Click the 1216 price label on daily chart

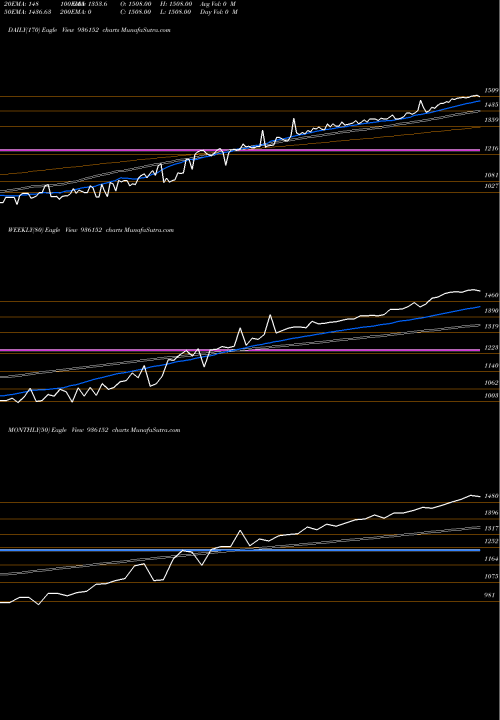(x=491, y=149)
